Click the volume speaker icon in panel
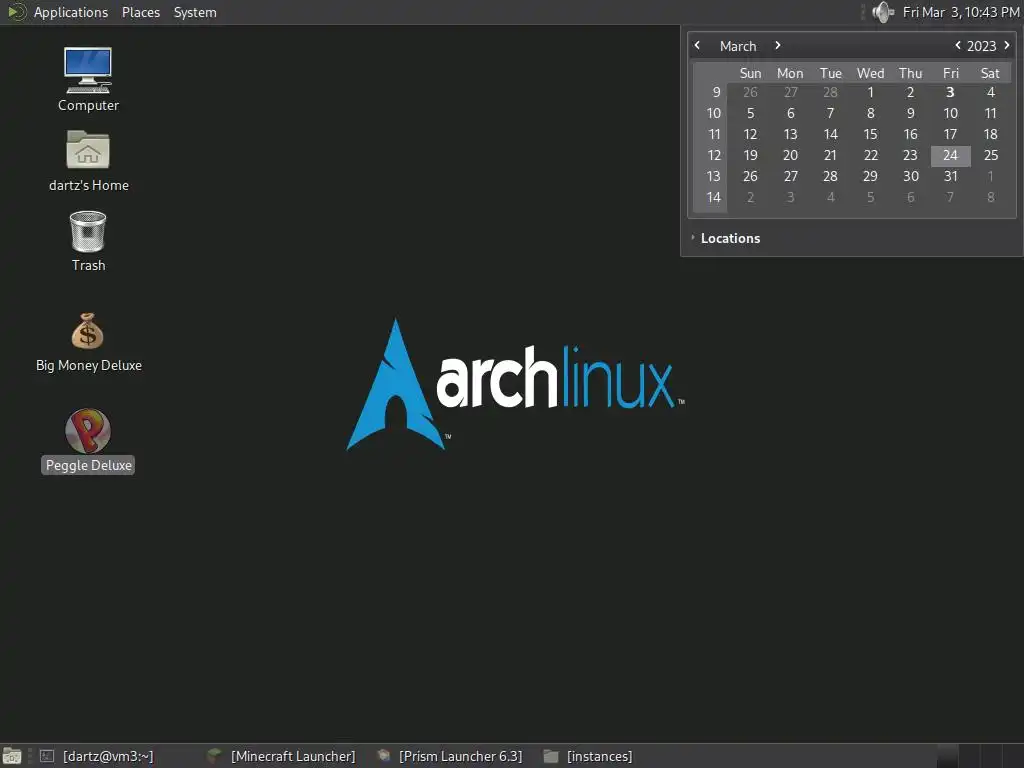 point(882,12)
